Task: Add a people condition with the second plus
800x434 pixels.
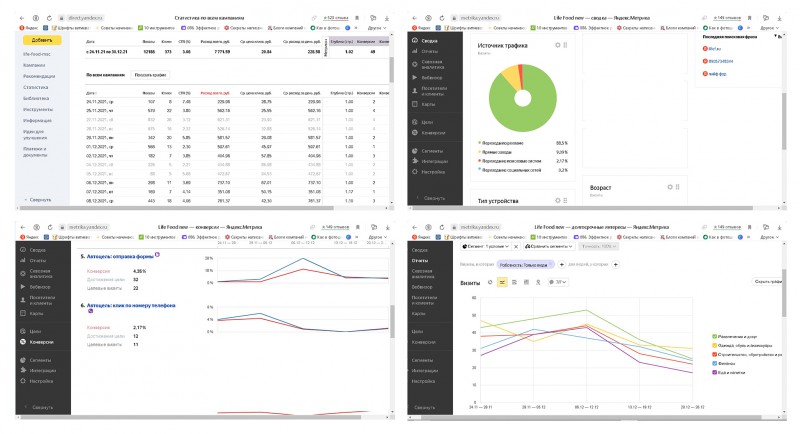Action: (x=615, y=265)
